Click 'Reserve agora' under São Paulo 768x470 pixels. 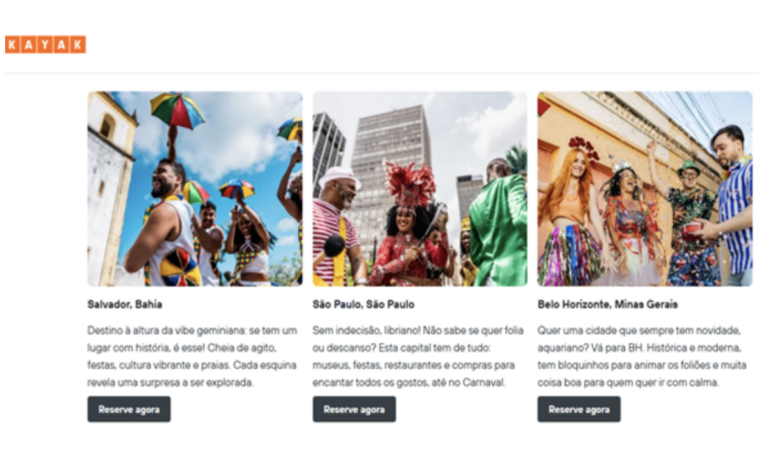point(354,409)
